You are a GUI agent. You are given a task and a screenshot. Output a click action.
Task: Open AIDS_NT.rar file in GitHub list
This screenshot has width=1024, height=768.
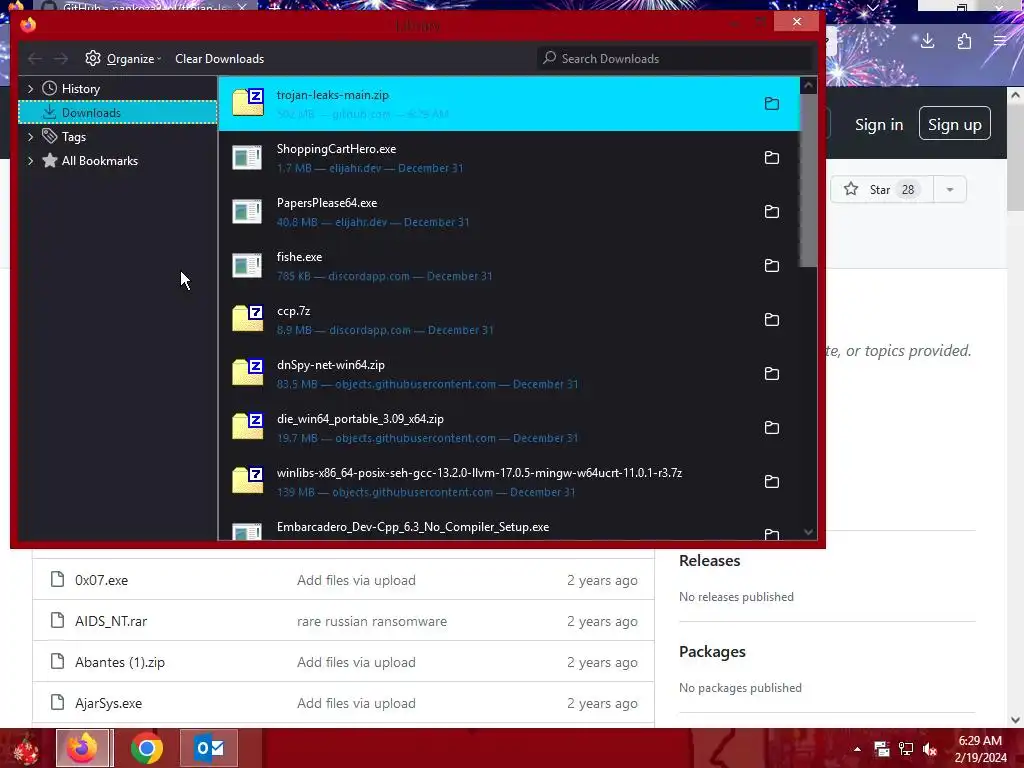coord(111,622)
